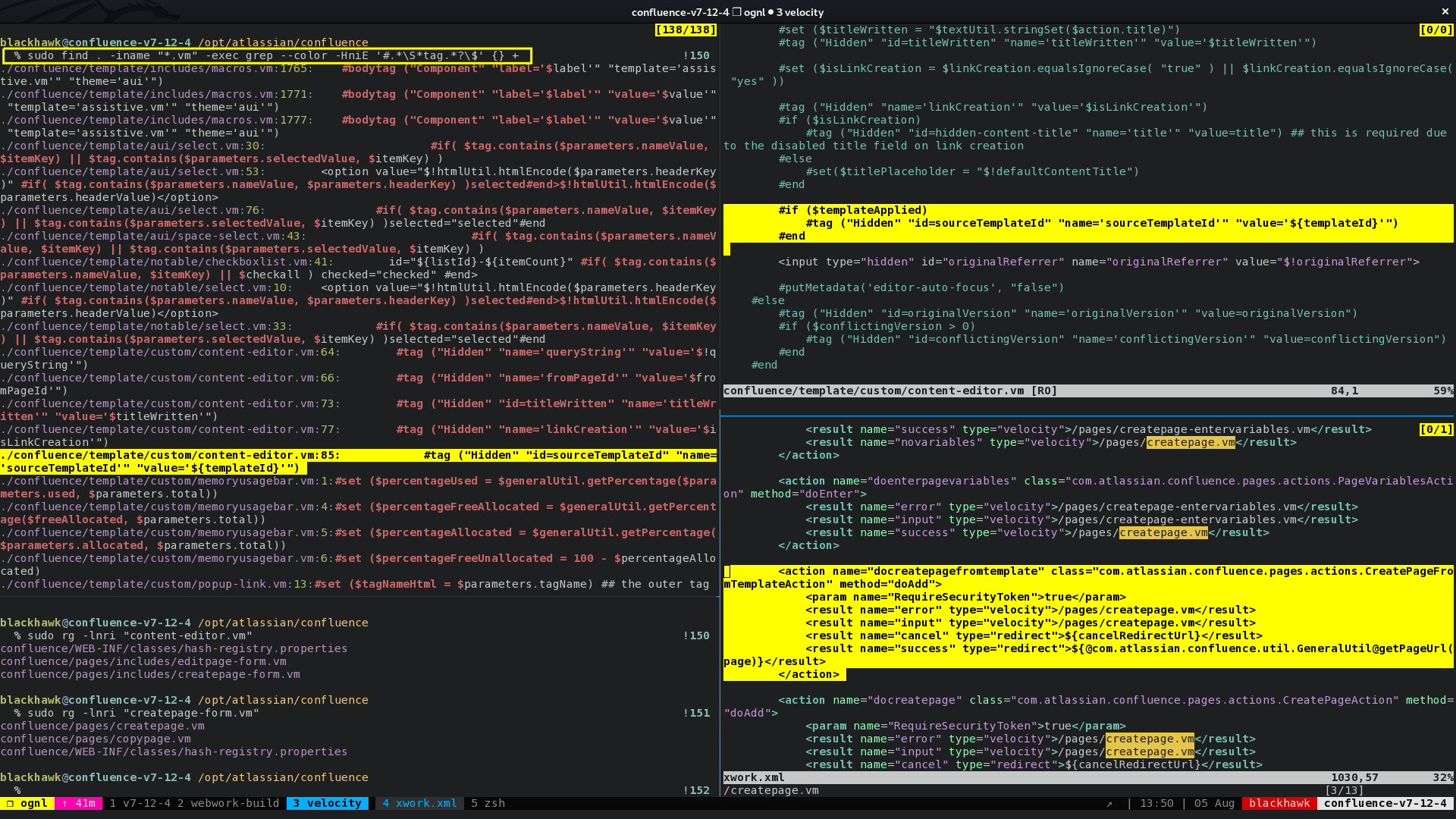This screenshot has height=819, width=1456.
Task: Click the macros.vm:1765 grep result line
Action: tap(358, 74)
